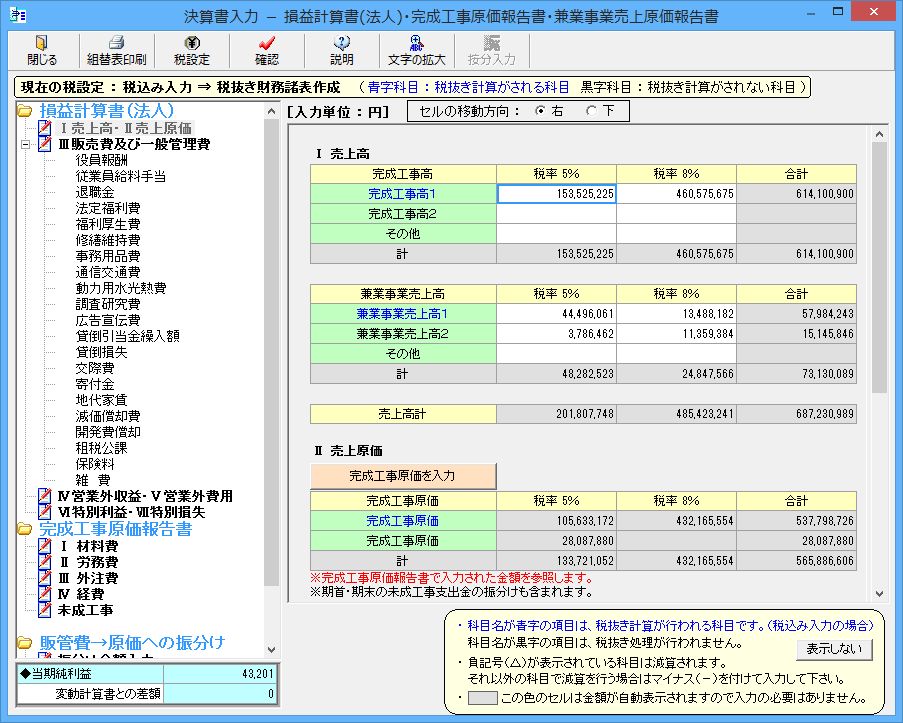
Task: Select 完成工事高1 税率5% input cell
Action: pos(556,194)
